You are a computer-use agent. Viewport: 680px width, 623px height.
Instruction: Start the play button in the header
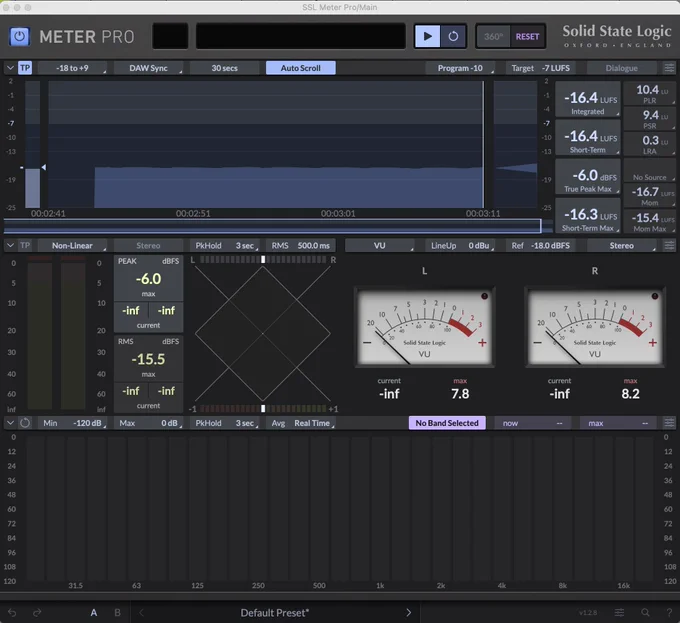(428, 36)
